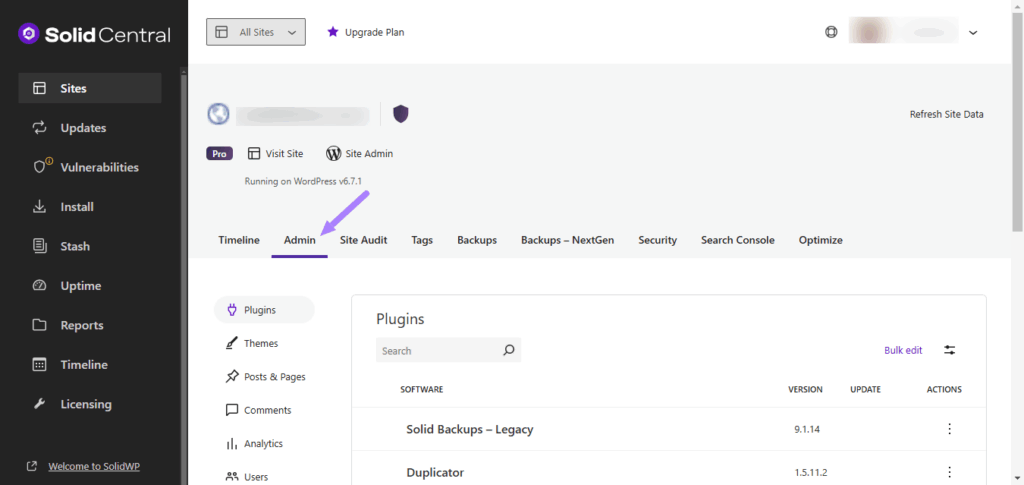The width and height of the screenshot is (1024, 485).
Task: Go to Stash in the sidebar
Action: point(75,246)
